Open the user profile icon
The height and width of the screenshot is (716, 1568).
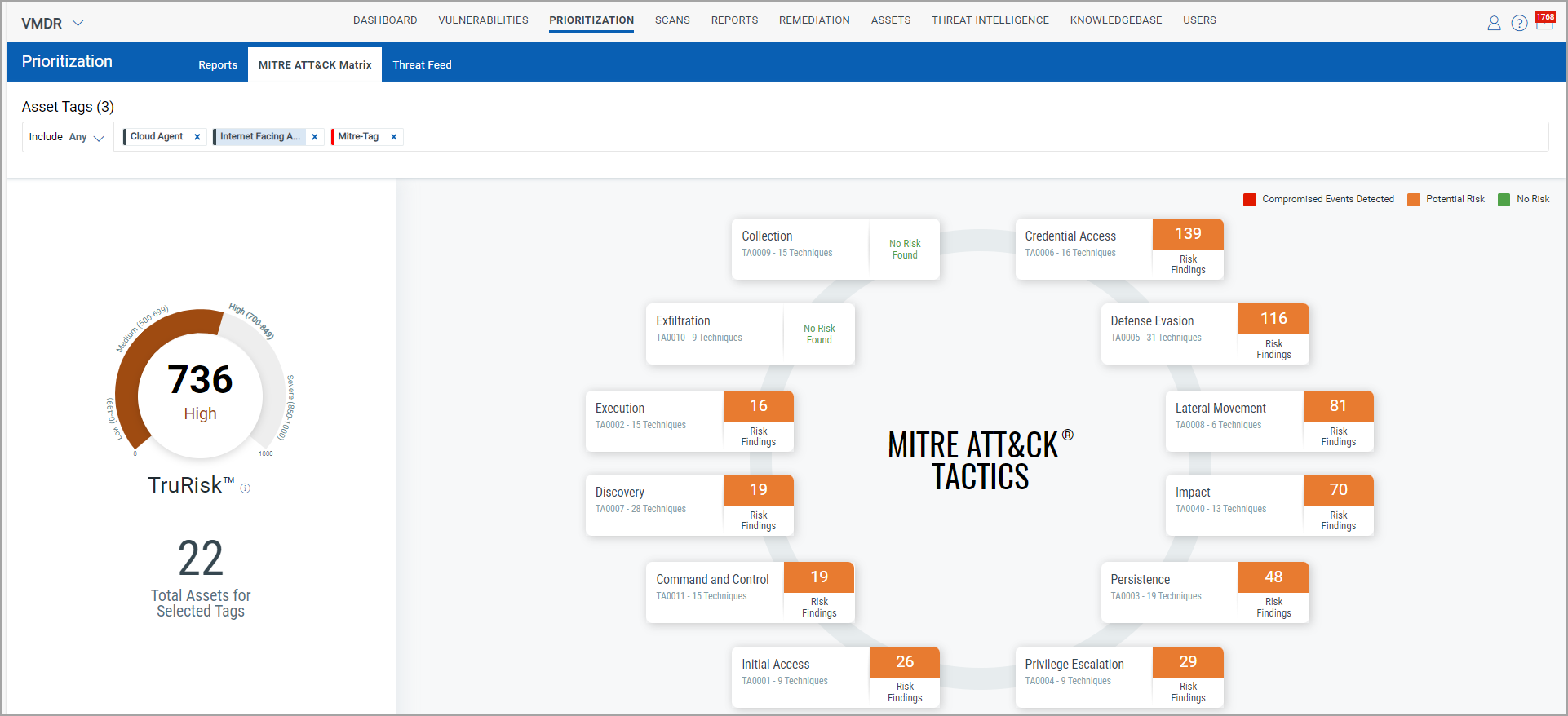click(1494, 23)
